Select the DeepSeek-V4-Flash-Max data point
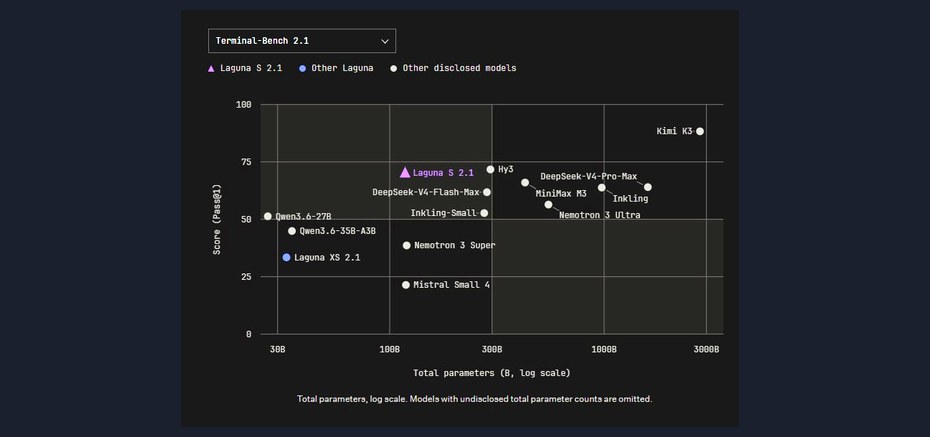 (x=487, y=192)
